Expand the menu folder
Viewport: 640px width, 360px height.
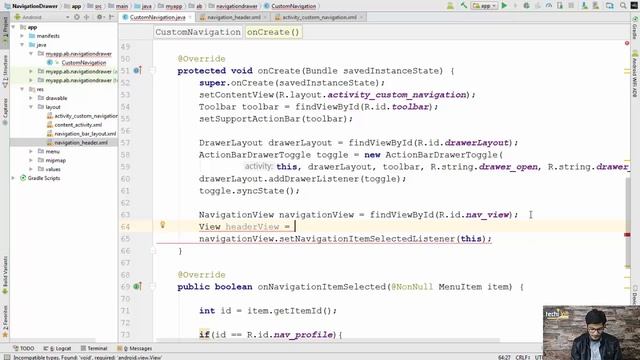[31, 151]
